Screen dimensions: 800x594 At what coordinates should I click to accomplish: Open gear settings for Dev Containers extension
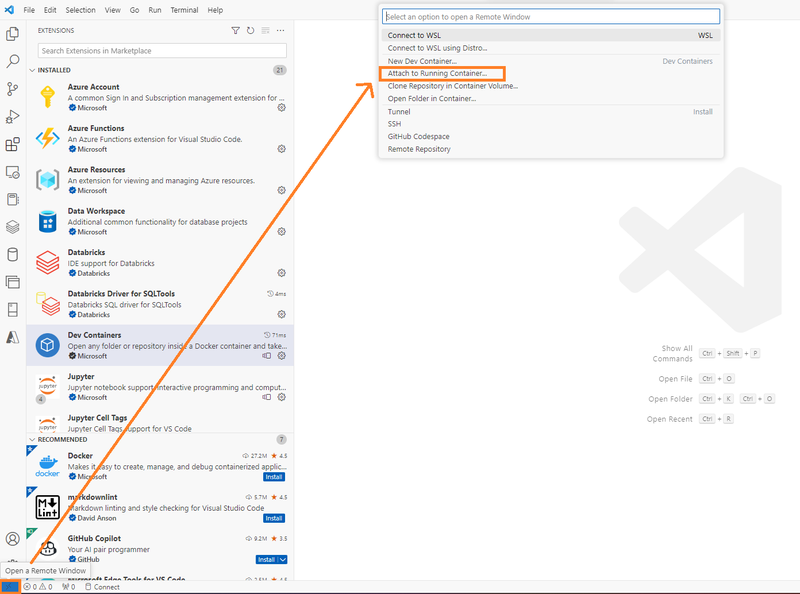pyautogui.click(x=281, y=356)
